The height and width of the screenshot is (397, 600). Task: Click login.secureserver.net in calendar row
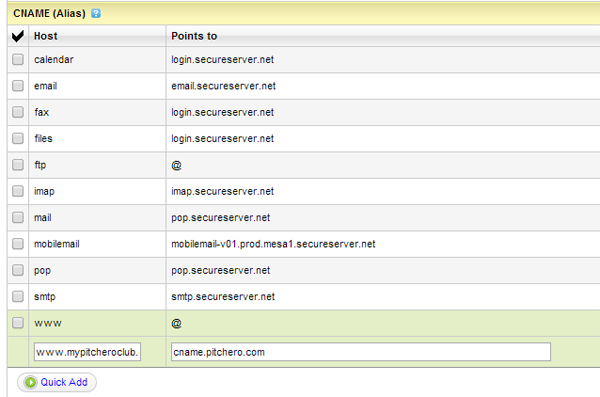pyautogui.click(x=222, y=60)
